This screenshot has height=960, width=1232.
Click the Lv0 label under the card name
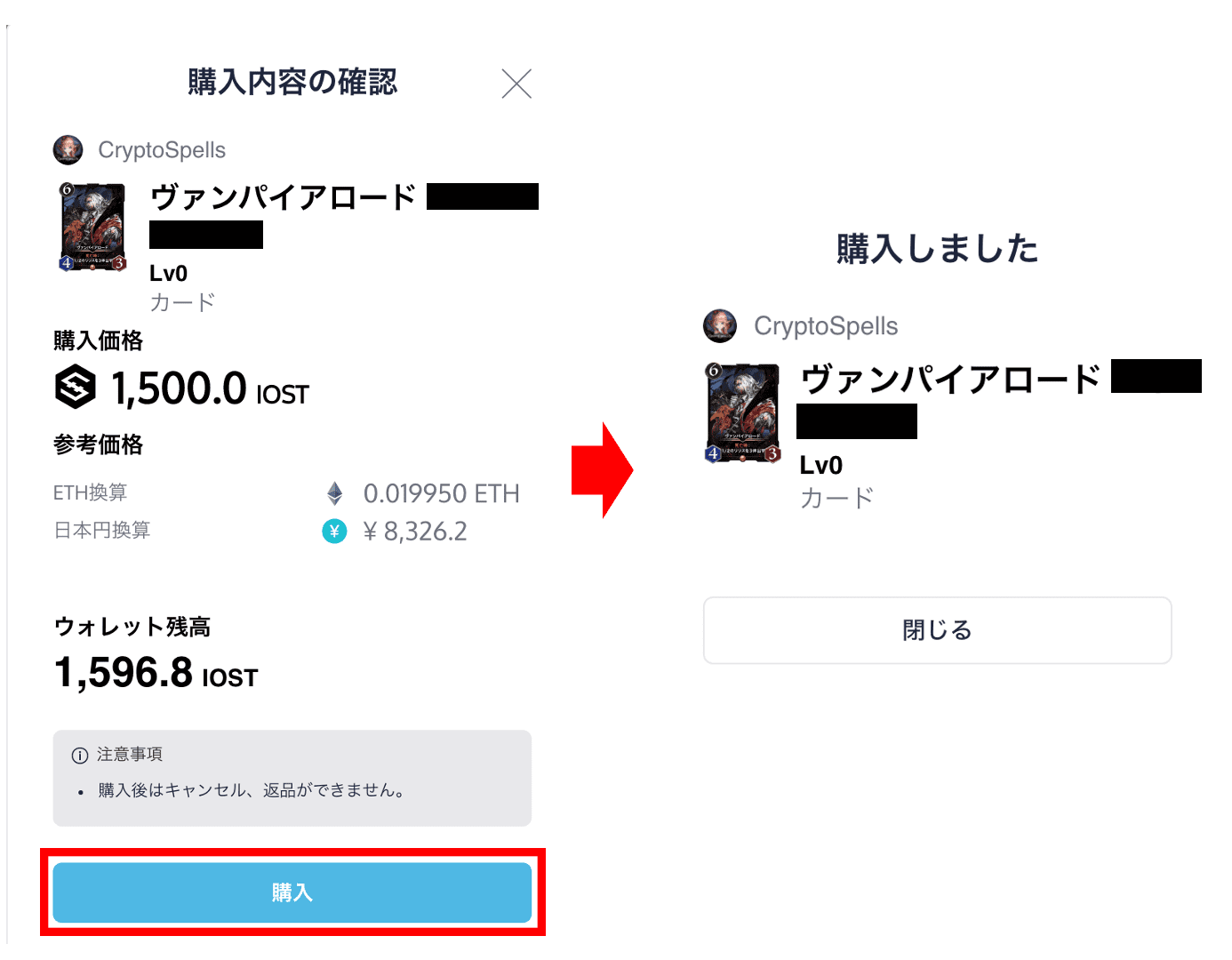click(x=169, y=272)
